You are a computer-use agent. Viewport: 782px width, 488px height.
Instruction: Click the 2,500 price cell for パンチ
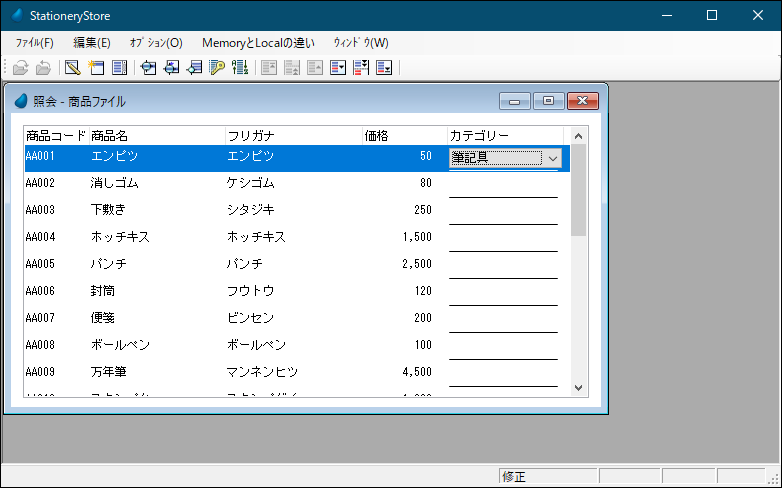coord(416,264)
